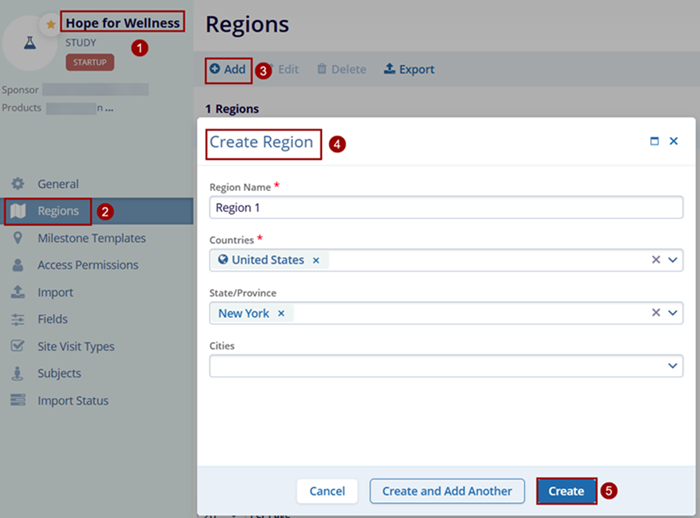Expand the Countries dropdown list
Screen dimensions: 700x518
click(673, 260)
